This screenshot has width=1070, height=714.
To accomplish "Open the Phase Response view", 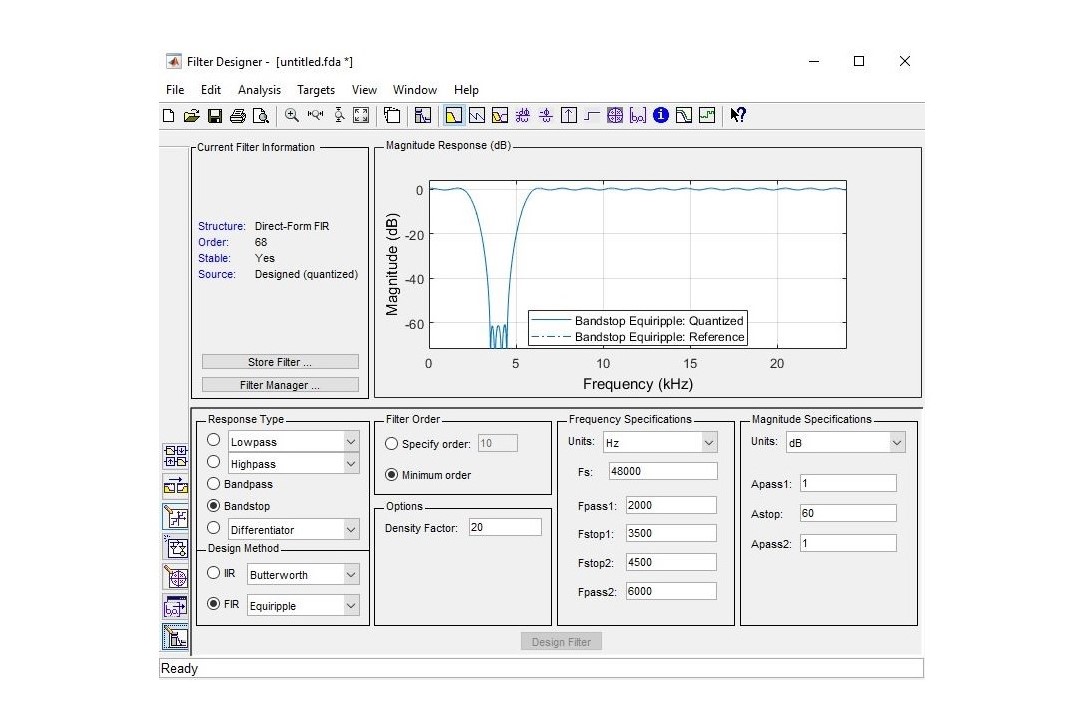I will [x=477, y=115].
